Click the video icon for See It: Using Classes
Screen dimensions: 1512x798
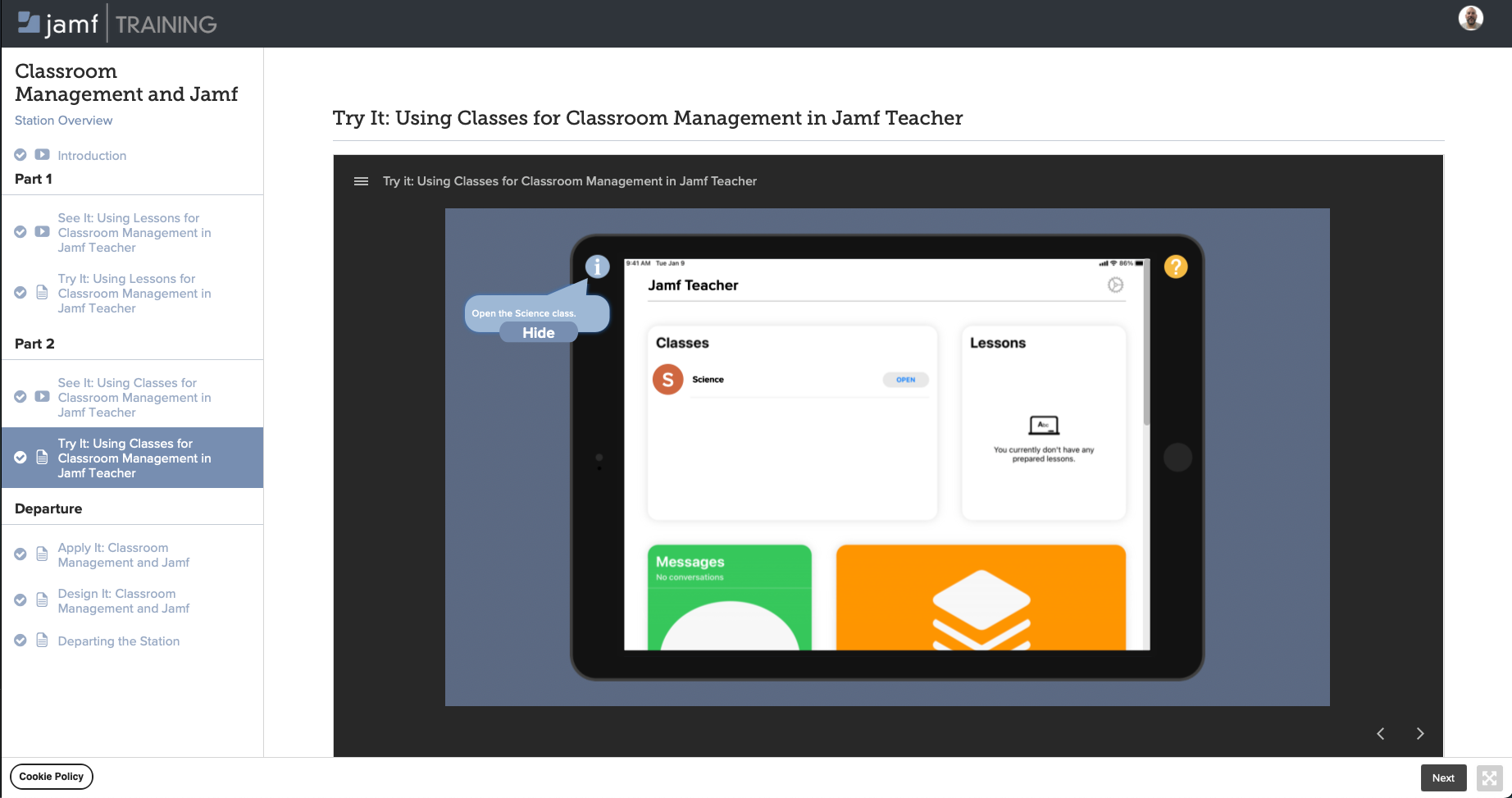(42, 396)
